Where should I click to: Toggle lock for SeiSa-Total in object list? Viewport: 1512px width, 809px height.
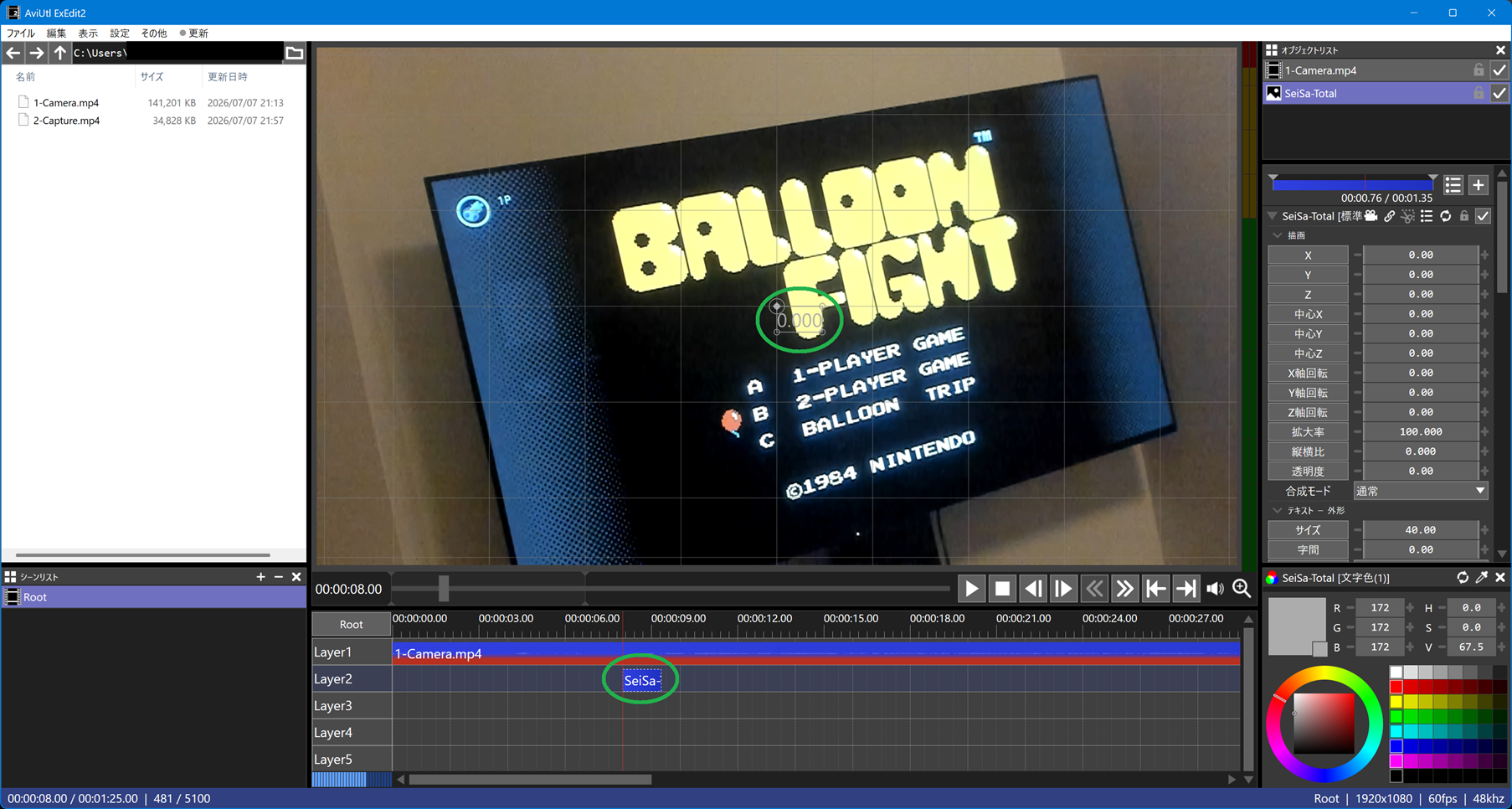pos(1479,93)
